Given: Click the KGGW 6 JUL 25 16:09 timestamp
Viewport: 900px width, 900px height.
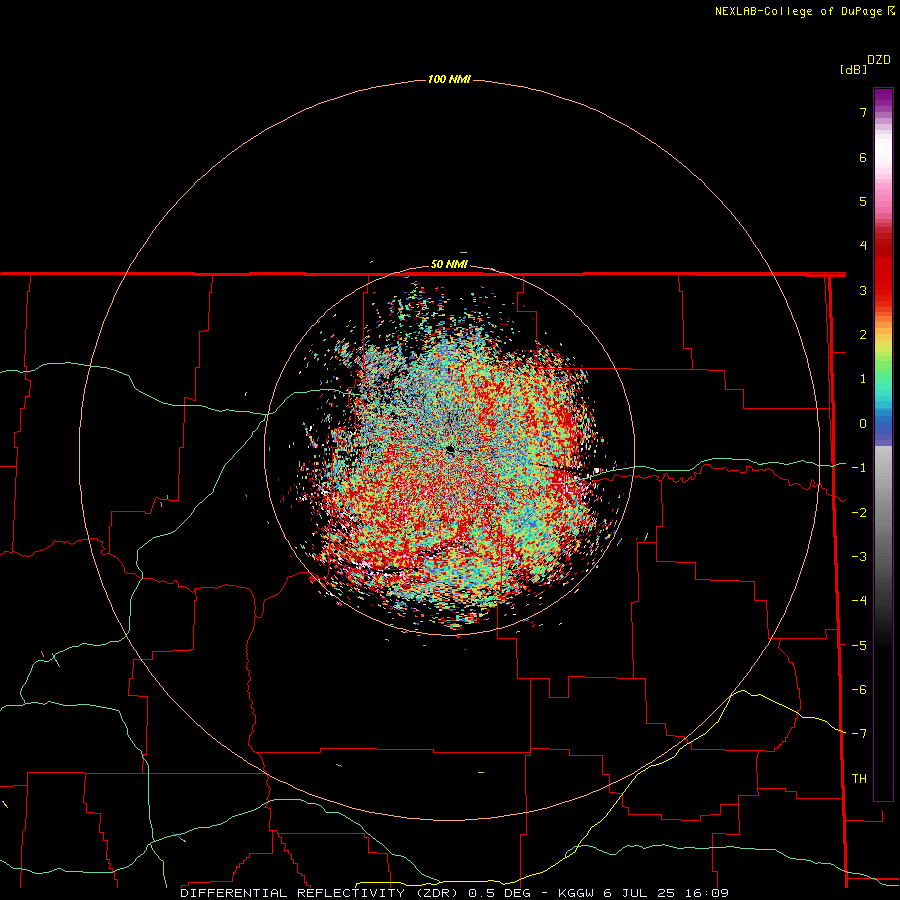Looking at the screenshot, I should [643, 893].
